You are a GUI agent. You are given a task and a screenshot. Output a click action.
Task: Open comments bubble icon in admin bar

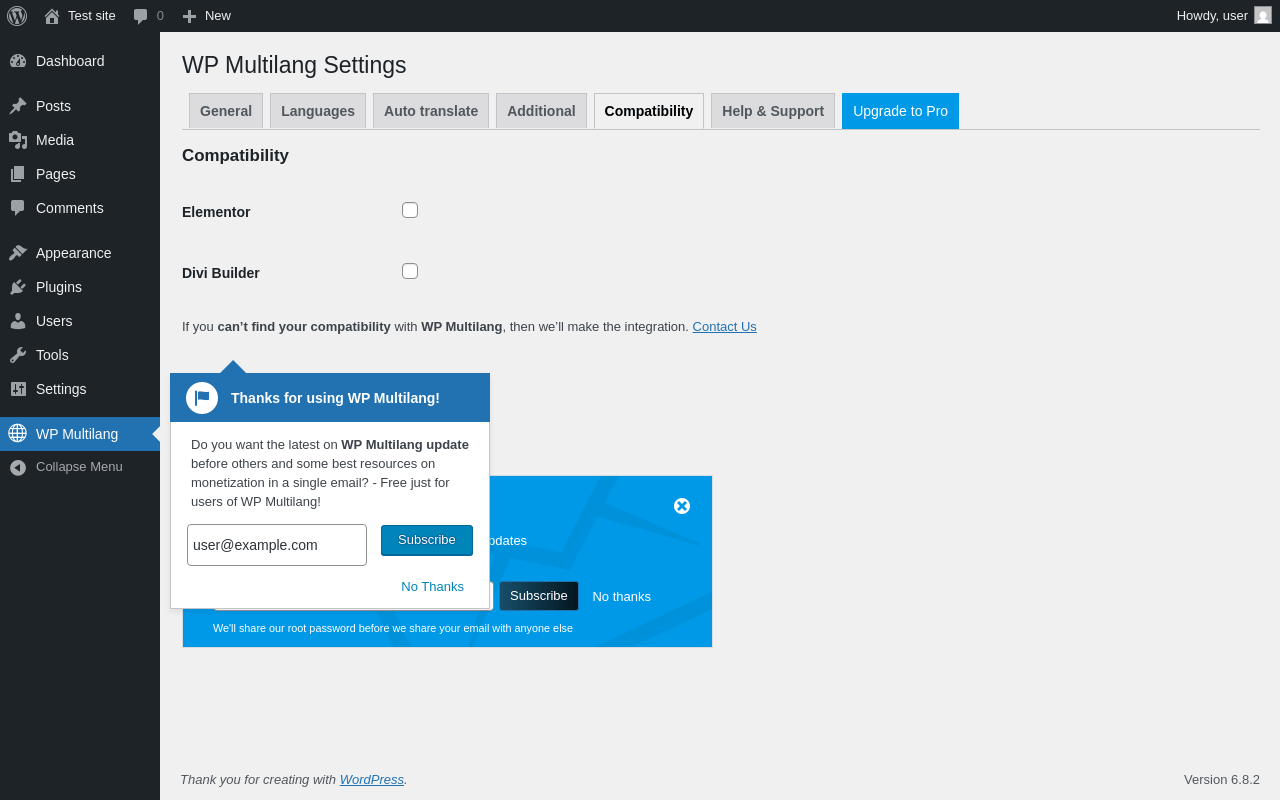pos(141,16)
